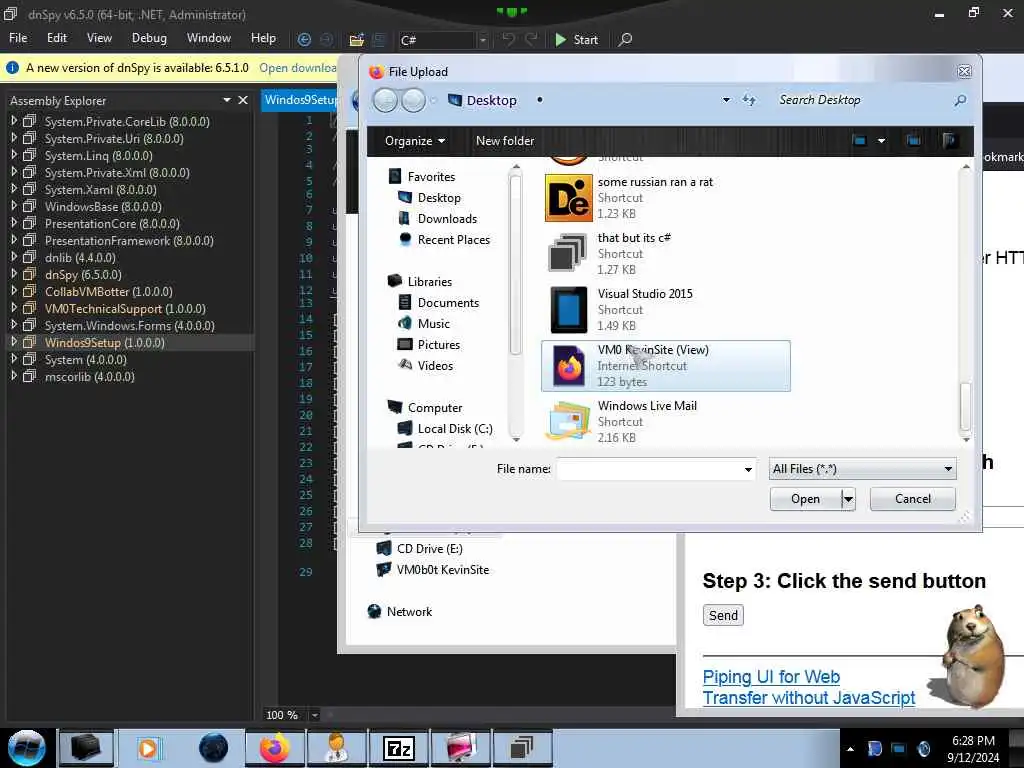Click the change view icon in dialog
The width and height of the screenshot is (1024, 768).
tap(859, 140)
